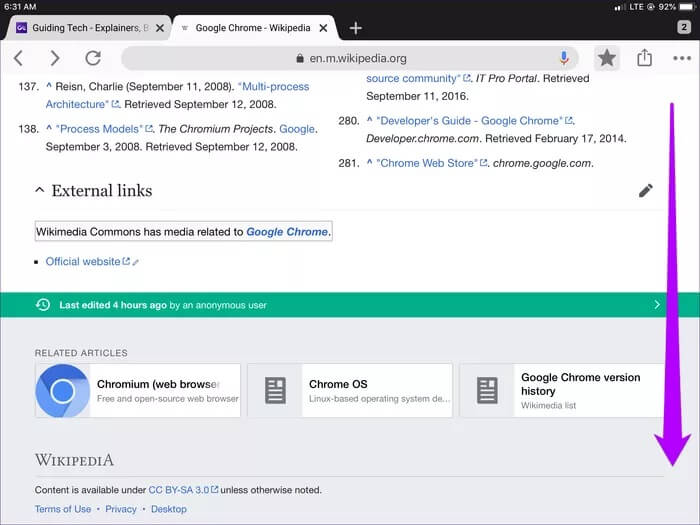Screen dimensions: 700x525
Task: Bookmark this page with the star
Action: [x=607, y=58]
